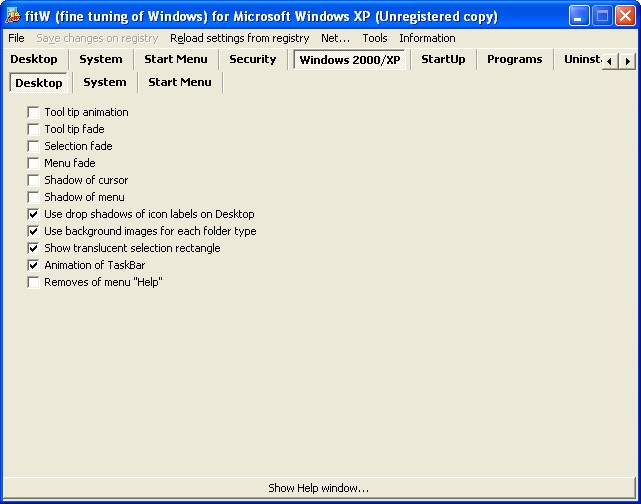Viewport: 641px width, 504px height.
Task: Turn on Shadow of menu
Action: click(x=33, y=197)
